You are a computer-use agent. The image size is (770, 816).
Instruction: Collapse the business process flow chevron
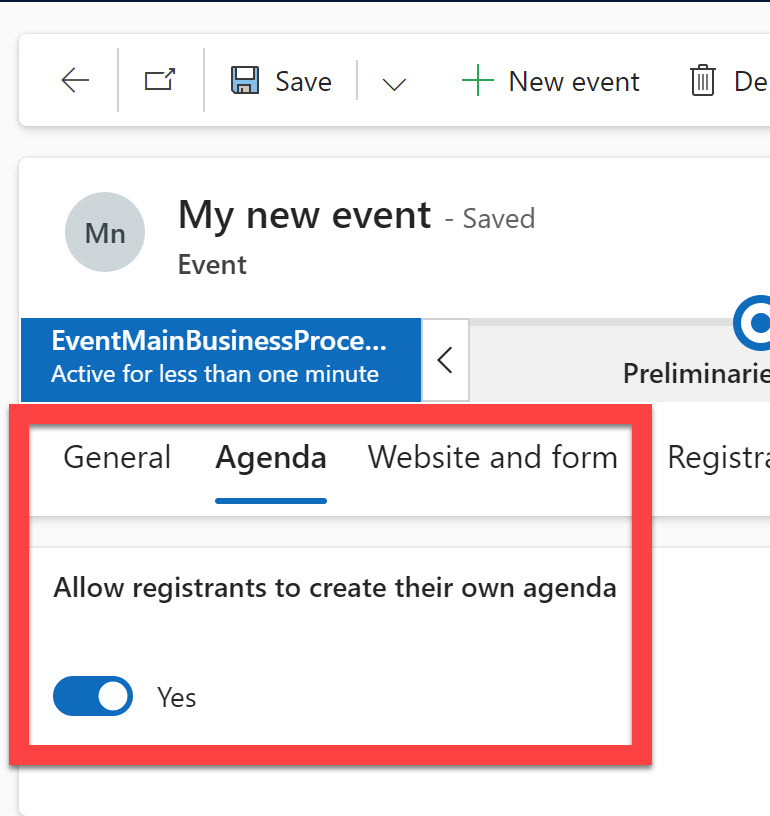tap(446, 360)
